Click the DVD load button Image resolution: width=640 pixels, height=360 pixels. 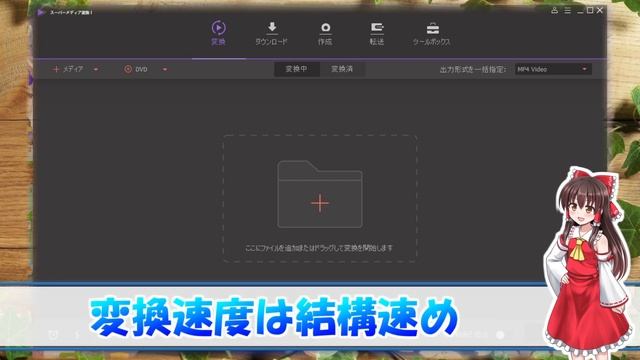(x=136, y=69)
